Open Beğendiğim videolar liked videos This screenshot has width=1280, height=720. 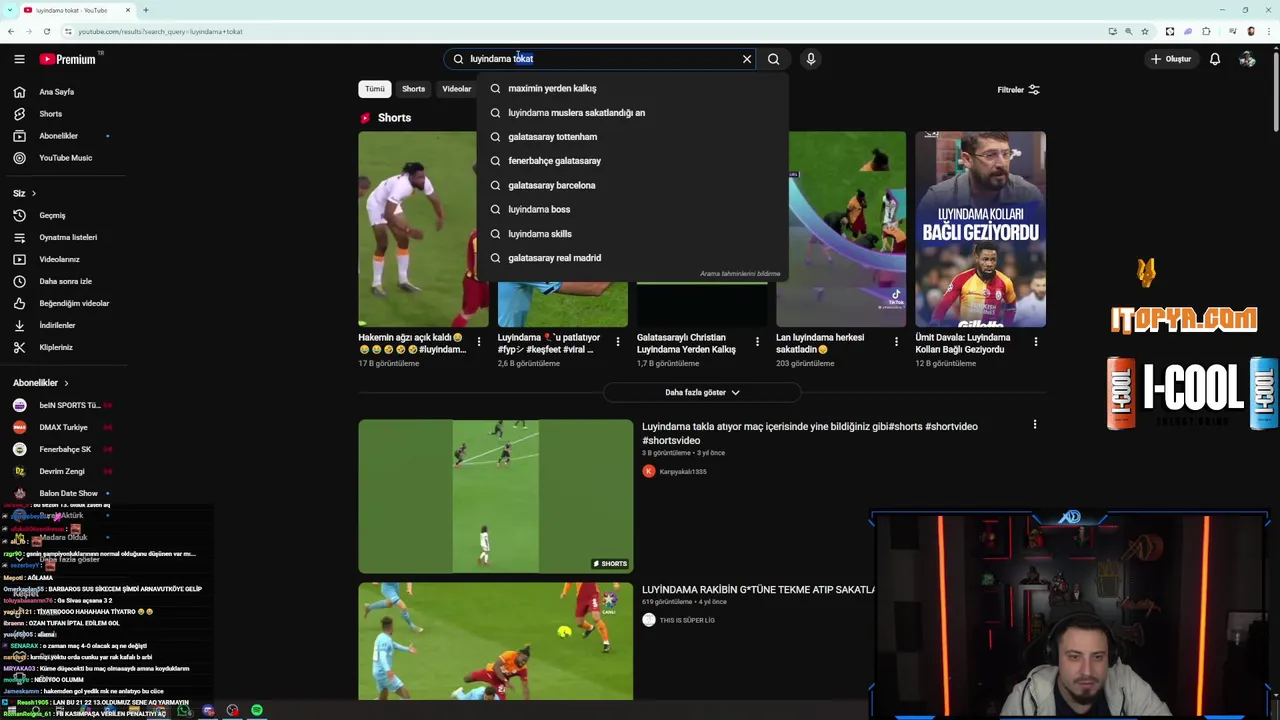(74, 303)
